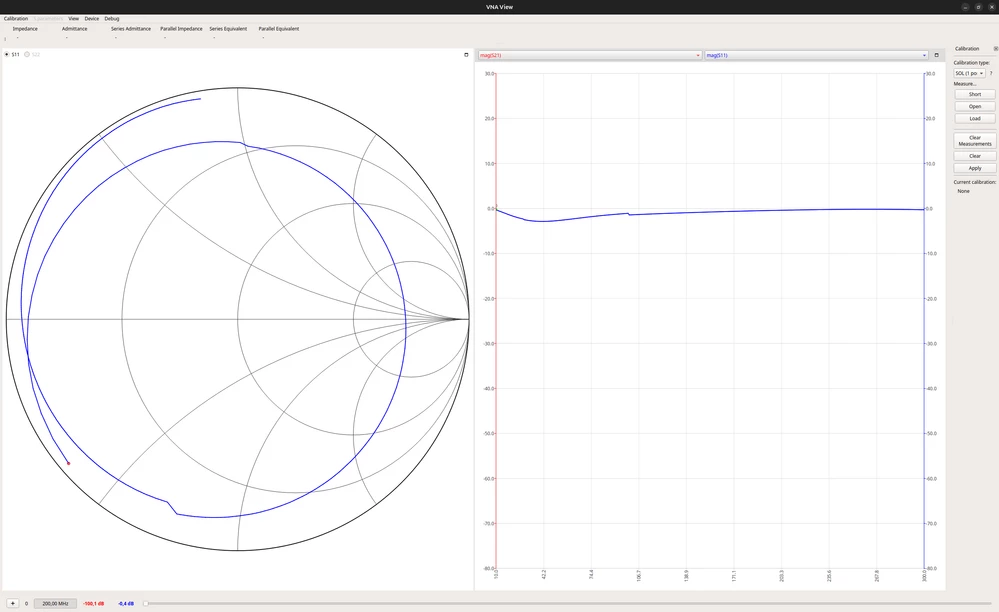Select the S11 radio button
Image resolution: width=999 pixels, height=612 pixels.
pos(7,55)
